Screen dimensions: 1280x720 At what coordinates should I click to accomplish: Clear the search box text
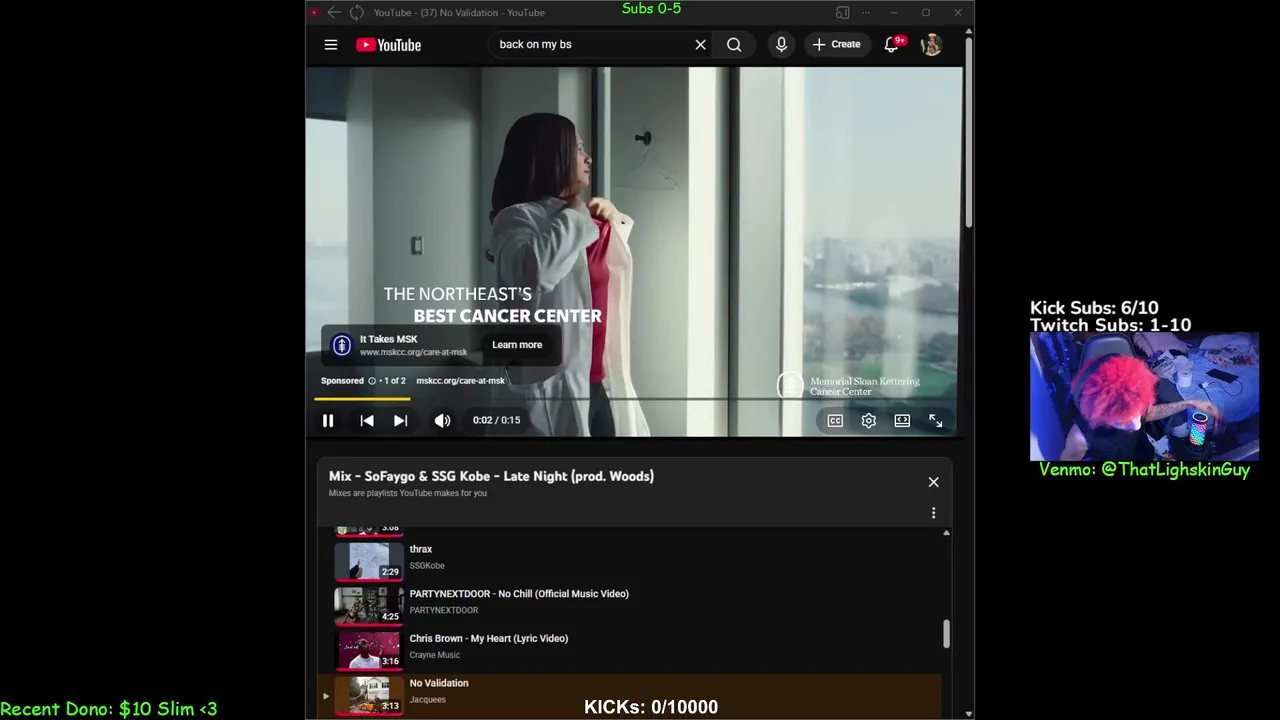[700, 45]
